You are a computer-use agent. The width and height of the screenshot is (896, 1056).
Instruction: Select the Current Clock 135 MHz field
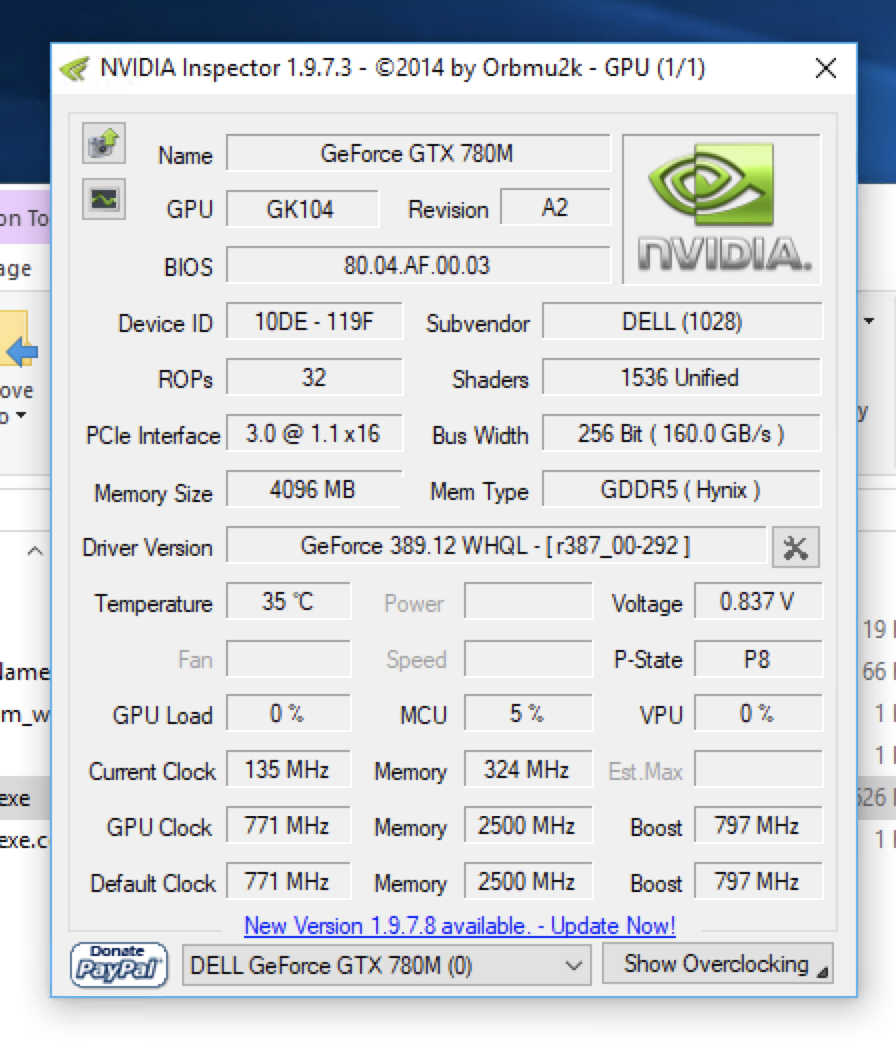288,769
